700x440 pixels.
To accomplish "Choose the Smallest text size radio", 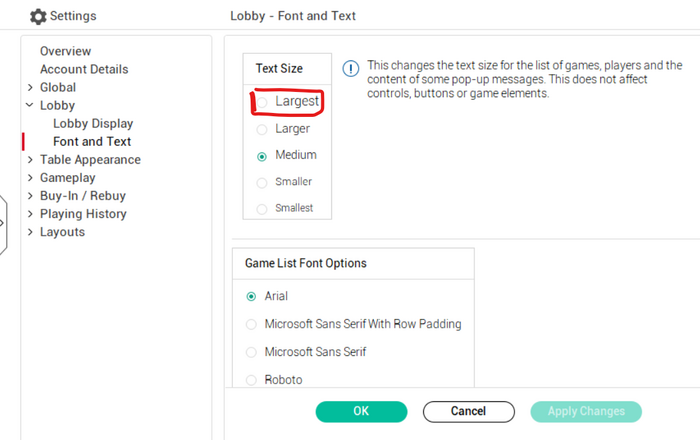I will (x=263, y=208).
